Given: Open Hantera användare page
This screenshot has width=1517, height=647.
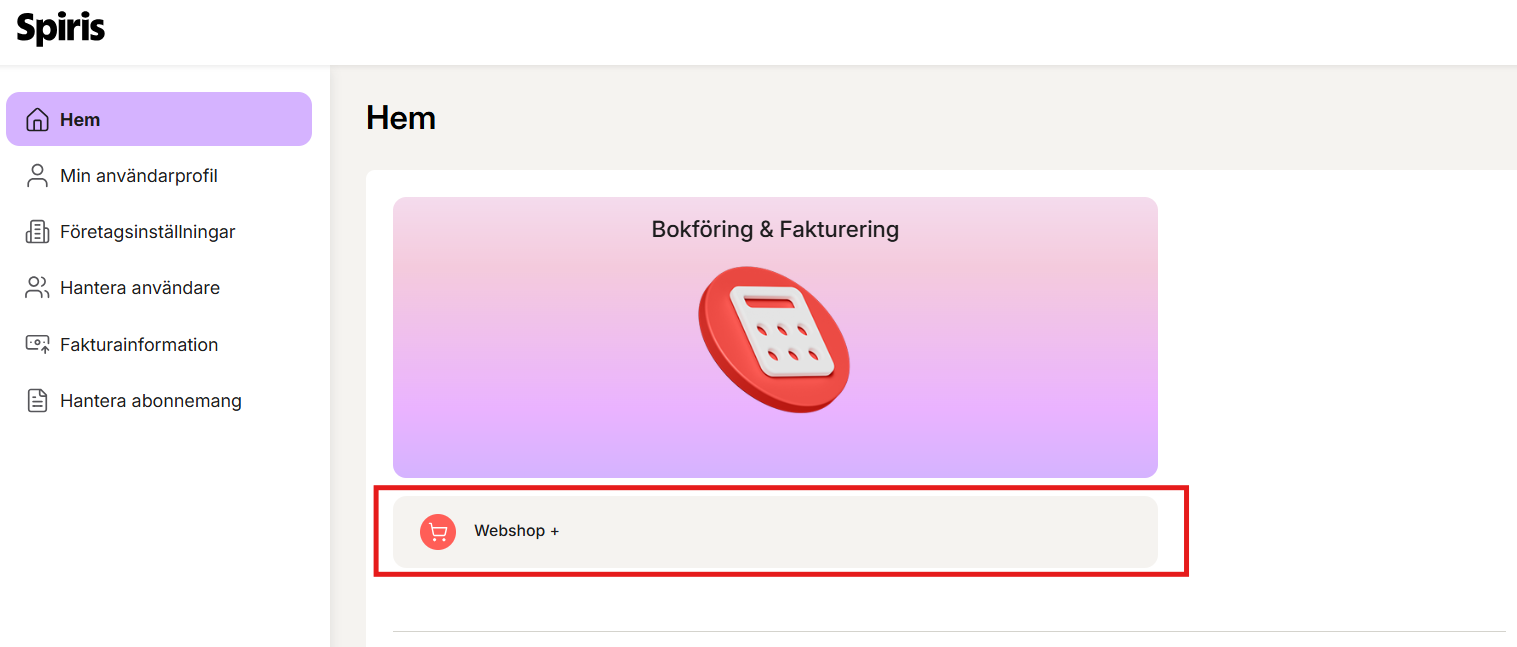Looking at the screenshot, I should (140, 288).
